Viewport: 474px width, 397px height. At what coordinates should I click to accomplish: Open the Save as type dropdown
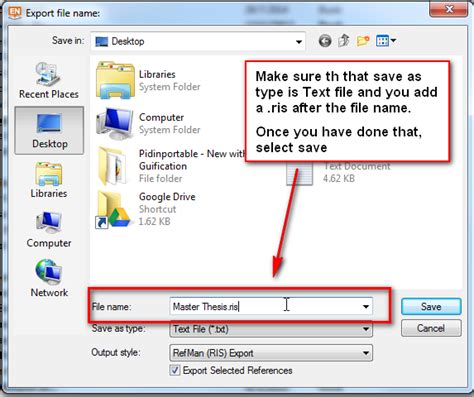click(271, 329)
